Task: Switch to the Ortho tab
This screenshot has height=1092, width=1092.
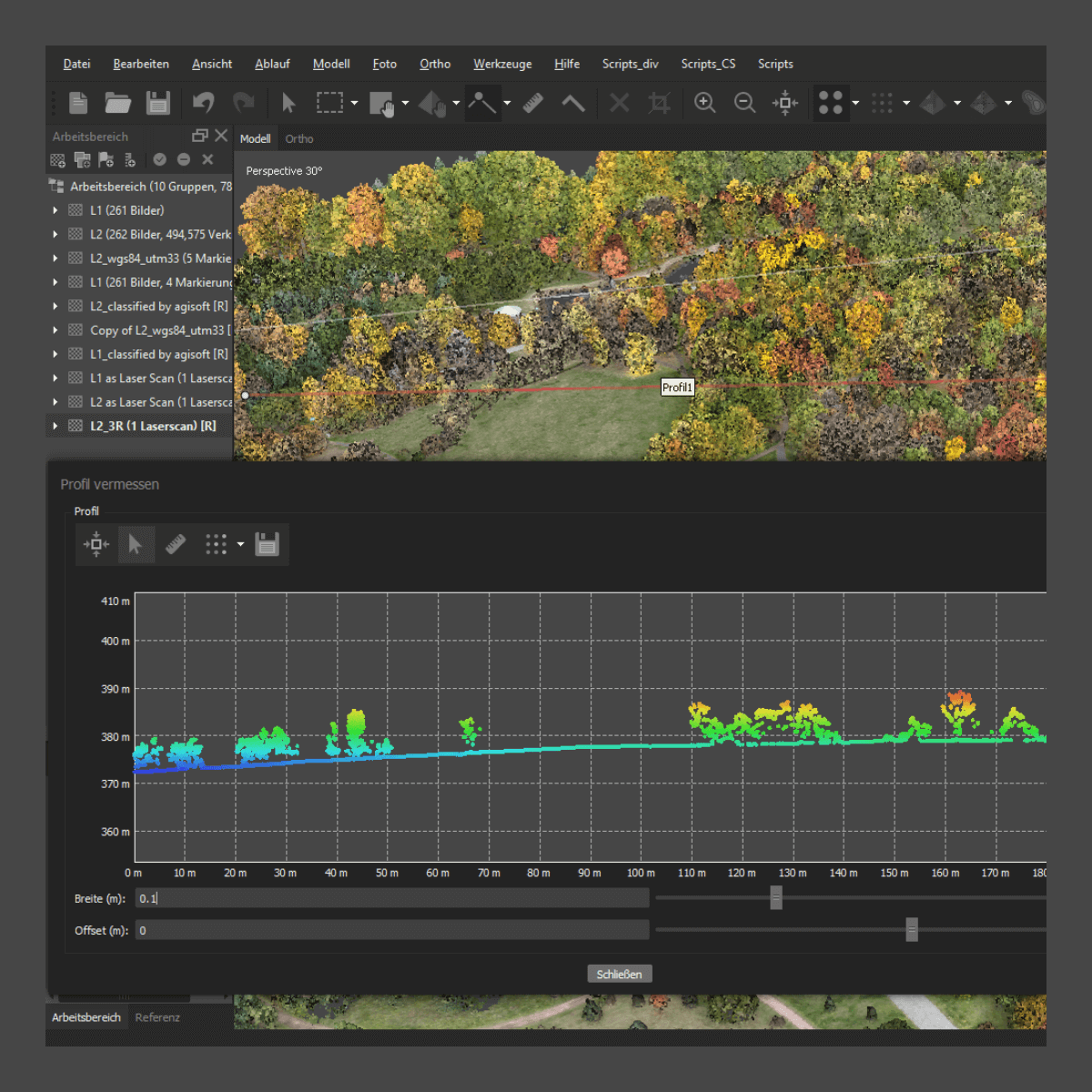Action: click(298, 139)
